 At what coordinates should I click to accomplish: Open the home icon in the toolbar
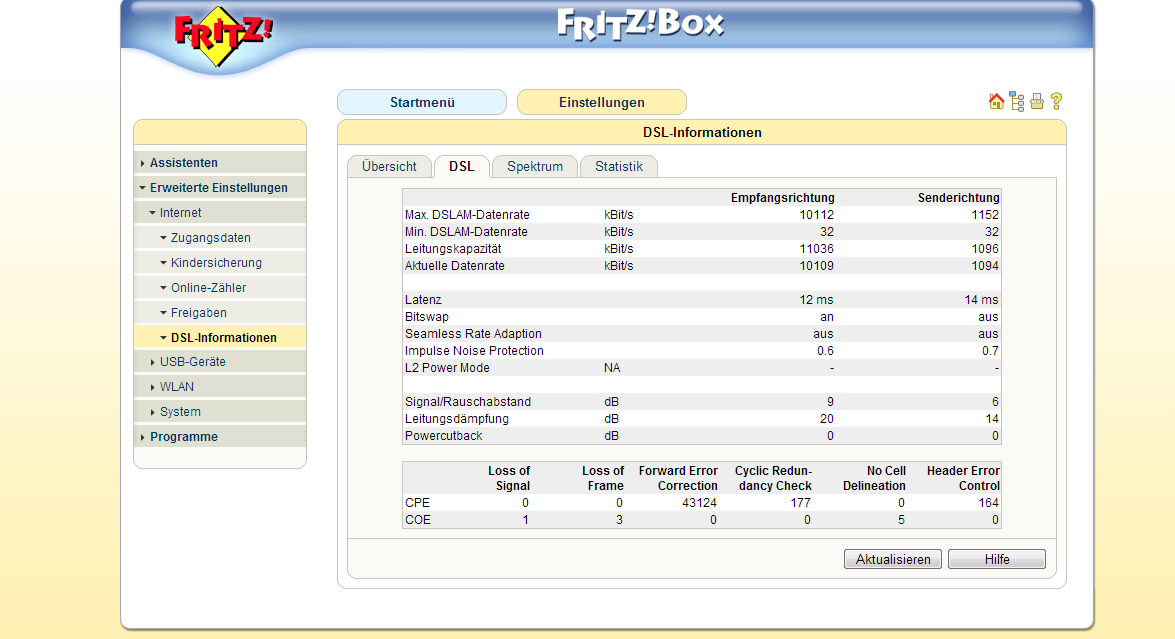(996, 101)
